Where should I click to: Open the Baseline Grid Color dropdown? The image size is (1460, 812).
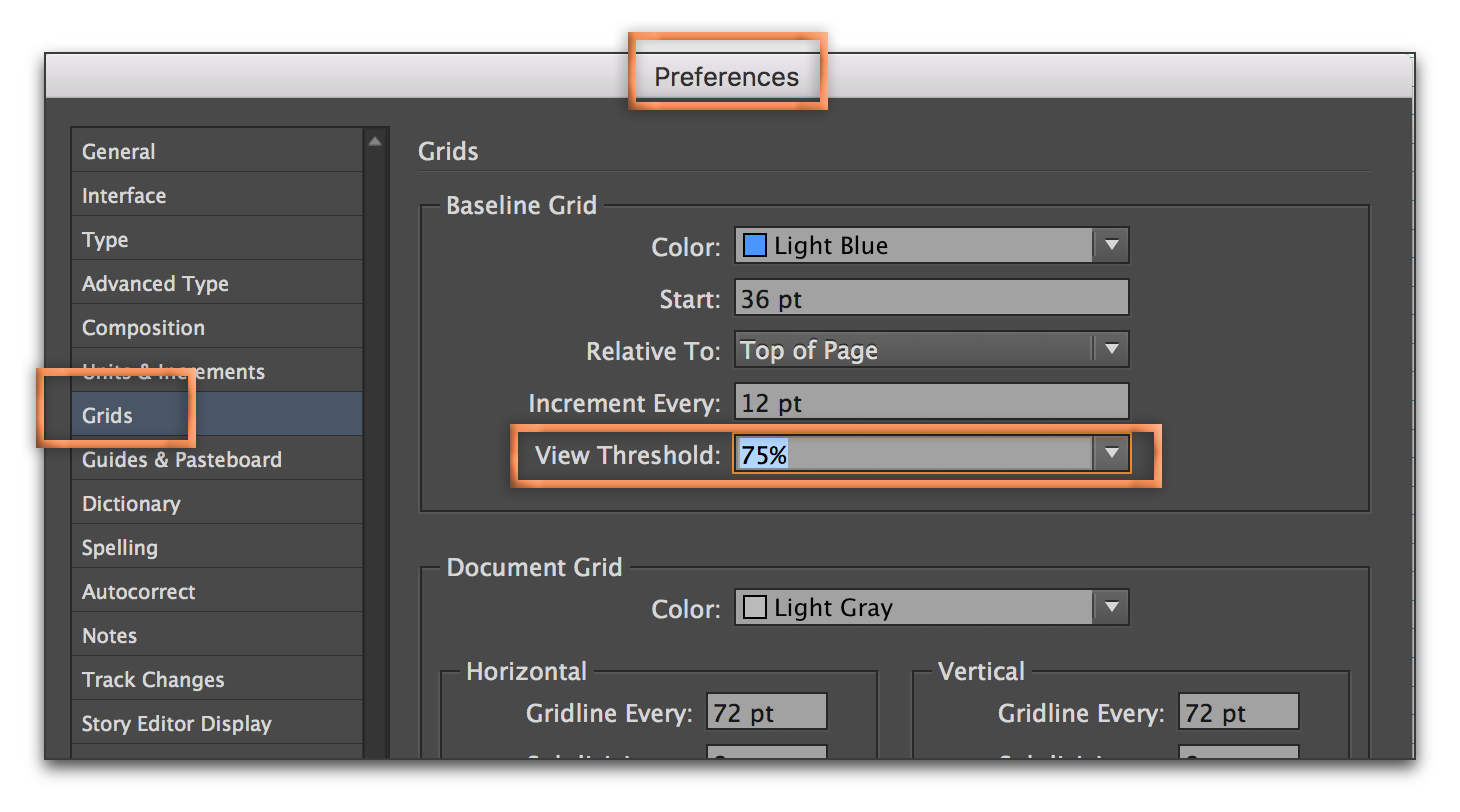1110,245
